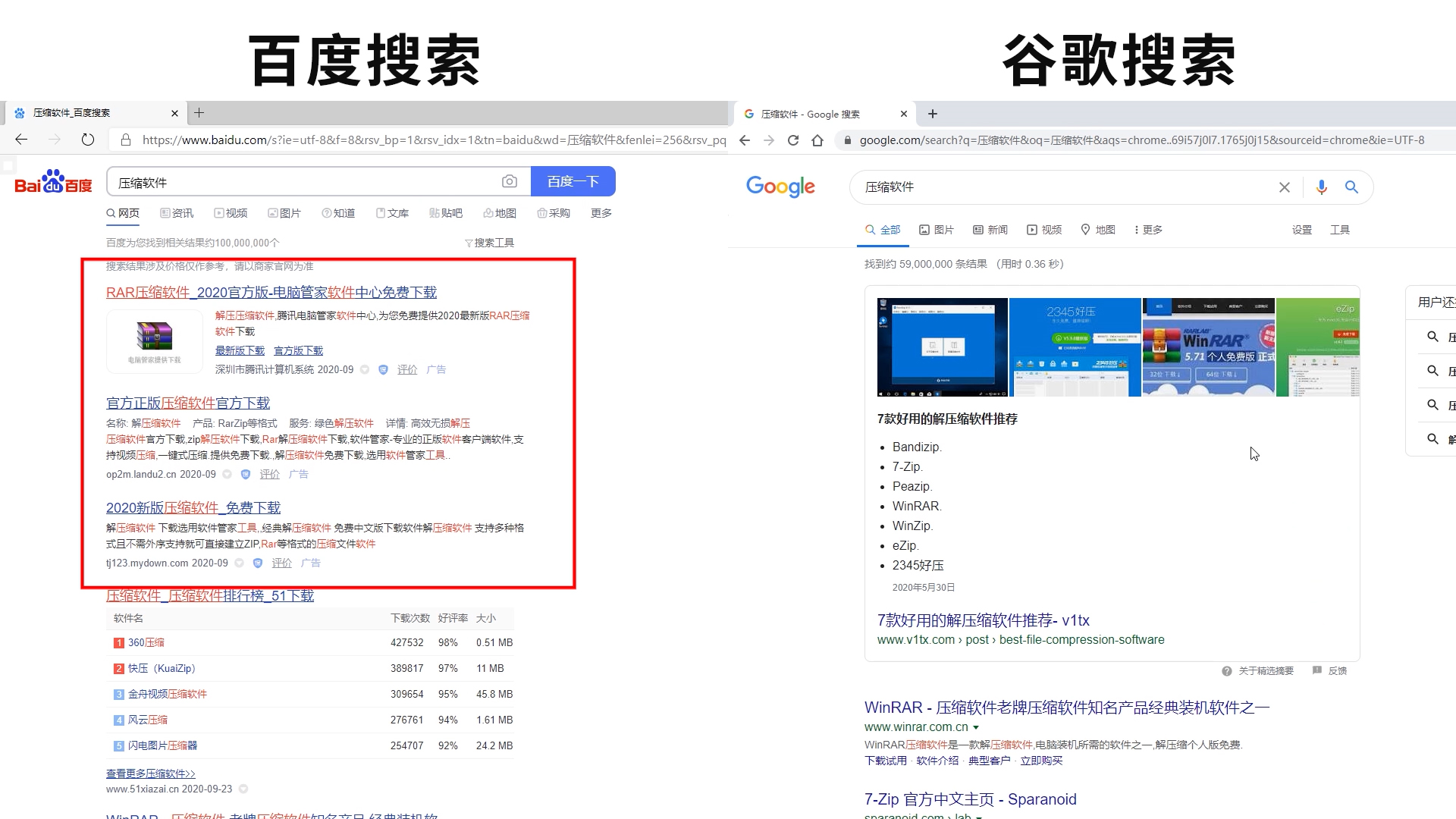Screen dimensions: 1456x819
Task: Click the Google search magnifier icon
Action: [1351, 187]
